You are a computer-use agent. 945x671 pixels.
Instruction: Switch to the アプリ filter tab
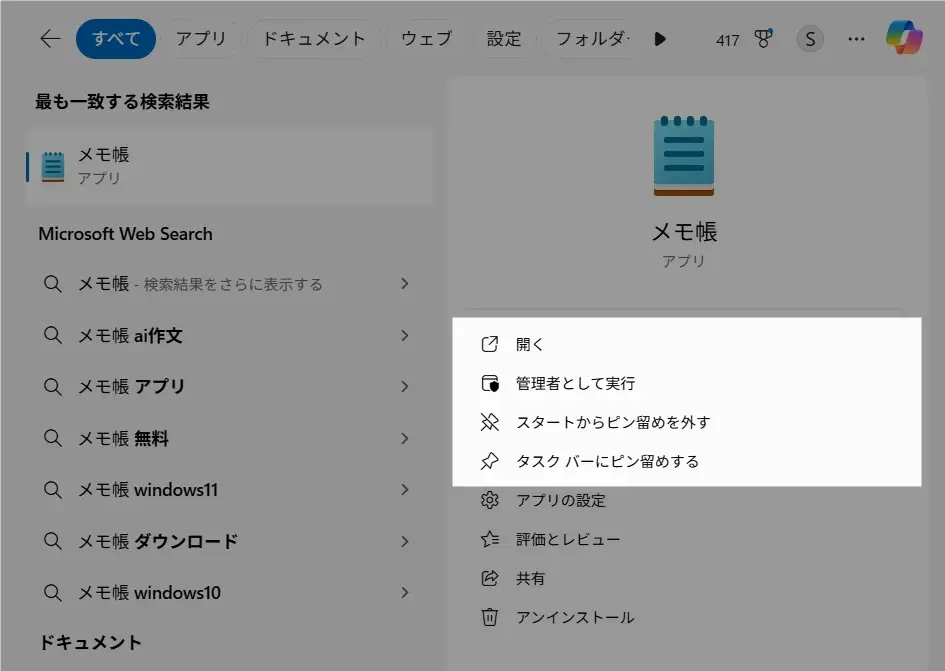click(x=201, y=39)
